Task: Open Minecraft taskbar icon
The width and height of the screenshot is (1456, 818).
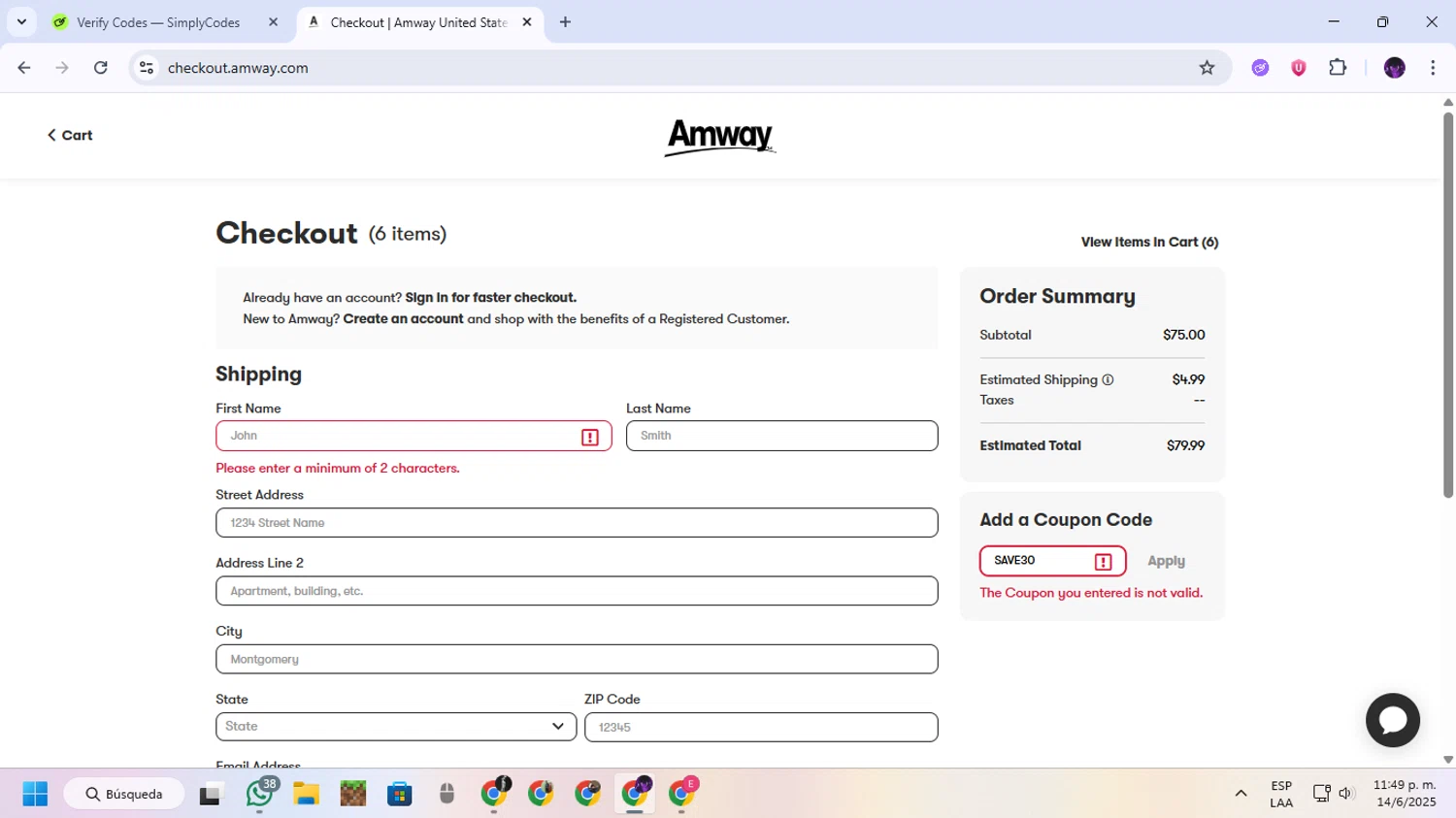Action: [x=353, y=794]
